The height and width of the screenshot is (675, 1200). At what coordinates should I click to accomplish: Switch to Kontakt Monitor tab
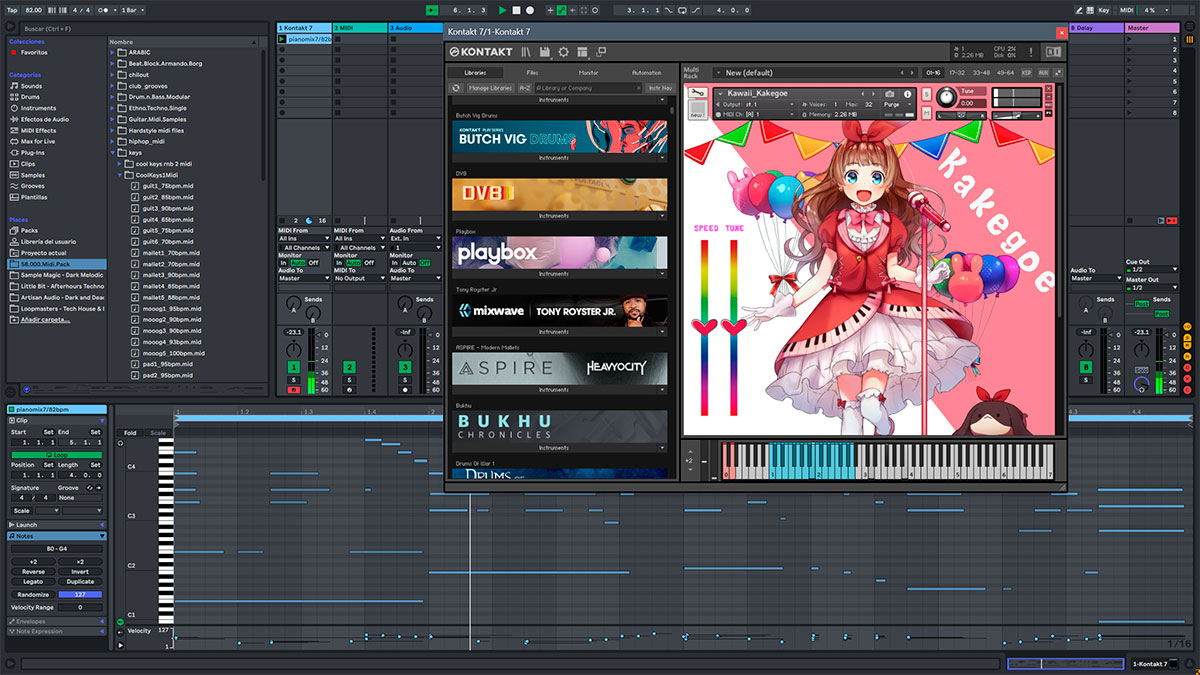(x=589, y=73)
